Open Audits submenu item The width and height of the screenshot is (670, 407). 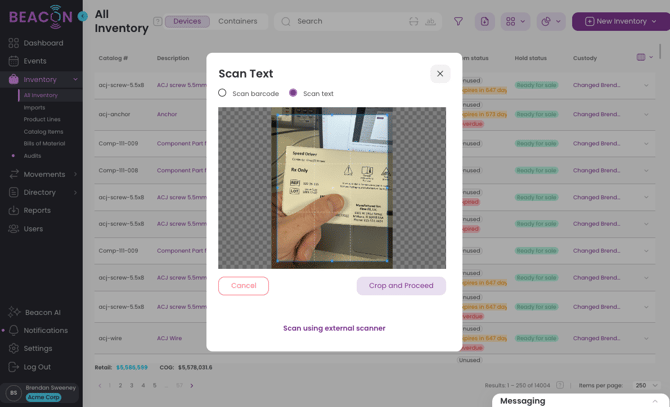(x=32, y=156)
